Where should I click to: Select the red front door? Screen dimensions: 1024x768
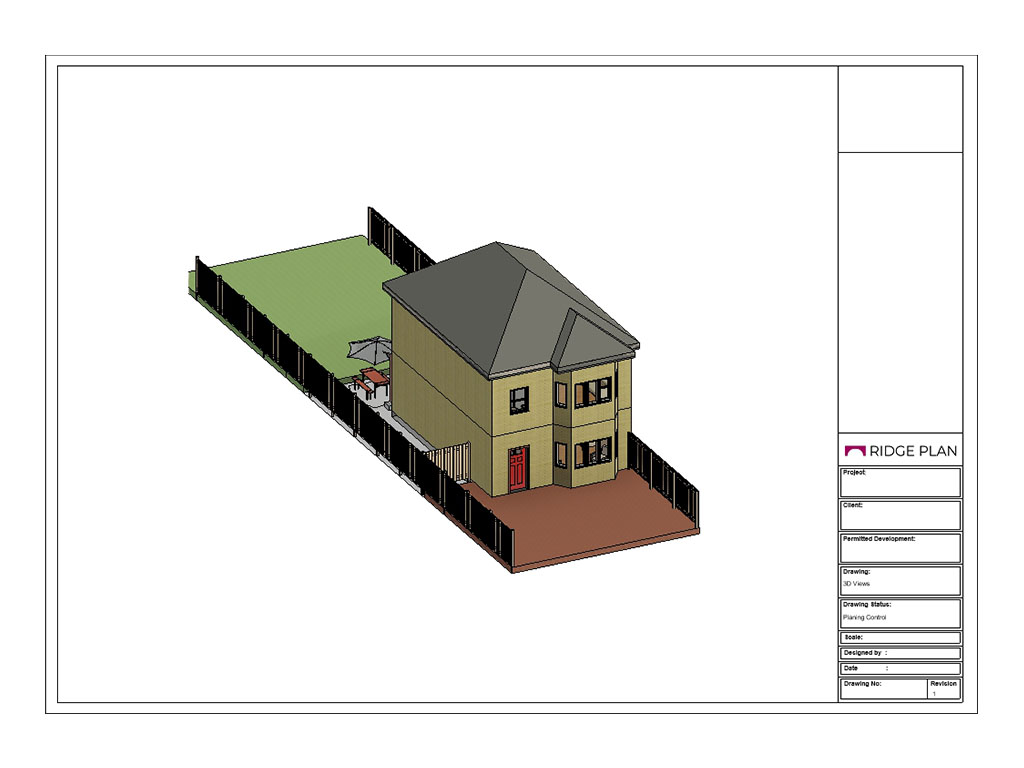(517, 469)
